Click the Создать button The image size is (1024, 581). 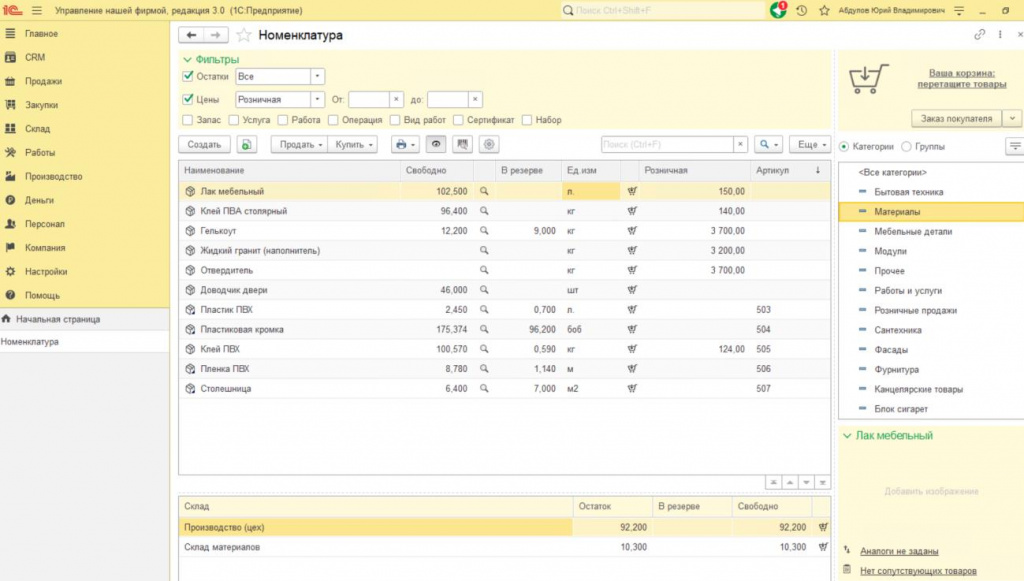click(204, 144)
